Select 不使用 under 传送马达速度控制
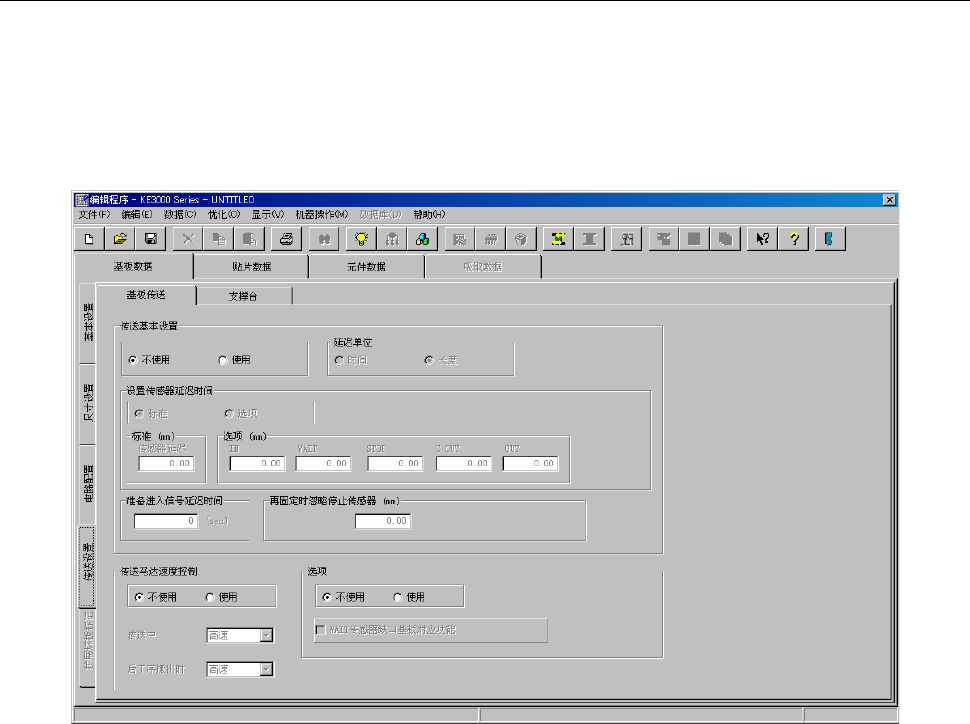 156,597
